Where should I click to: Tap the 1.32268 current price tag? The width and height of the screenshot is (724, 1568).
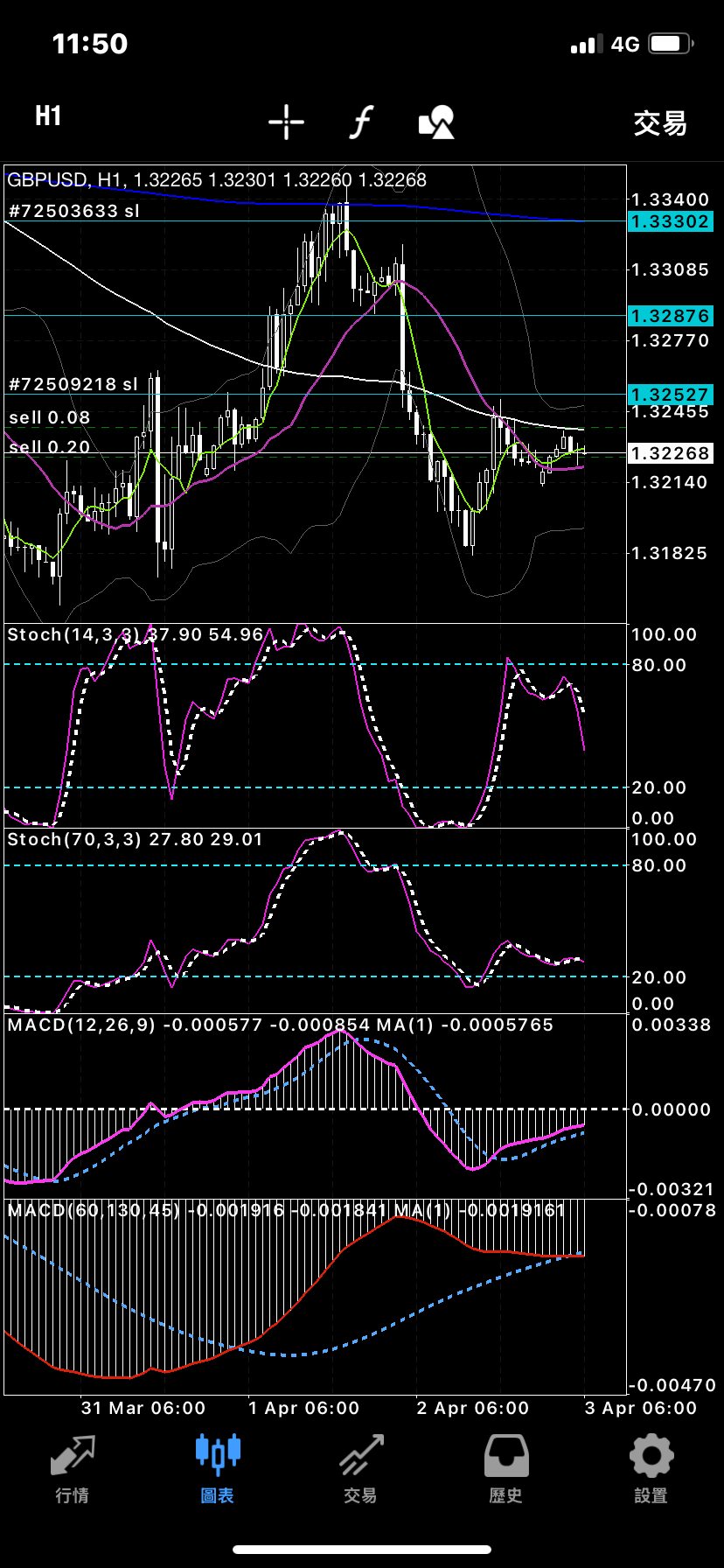point(670,453)
